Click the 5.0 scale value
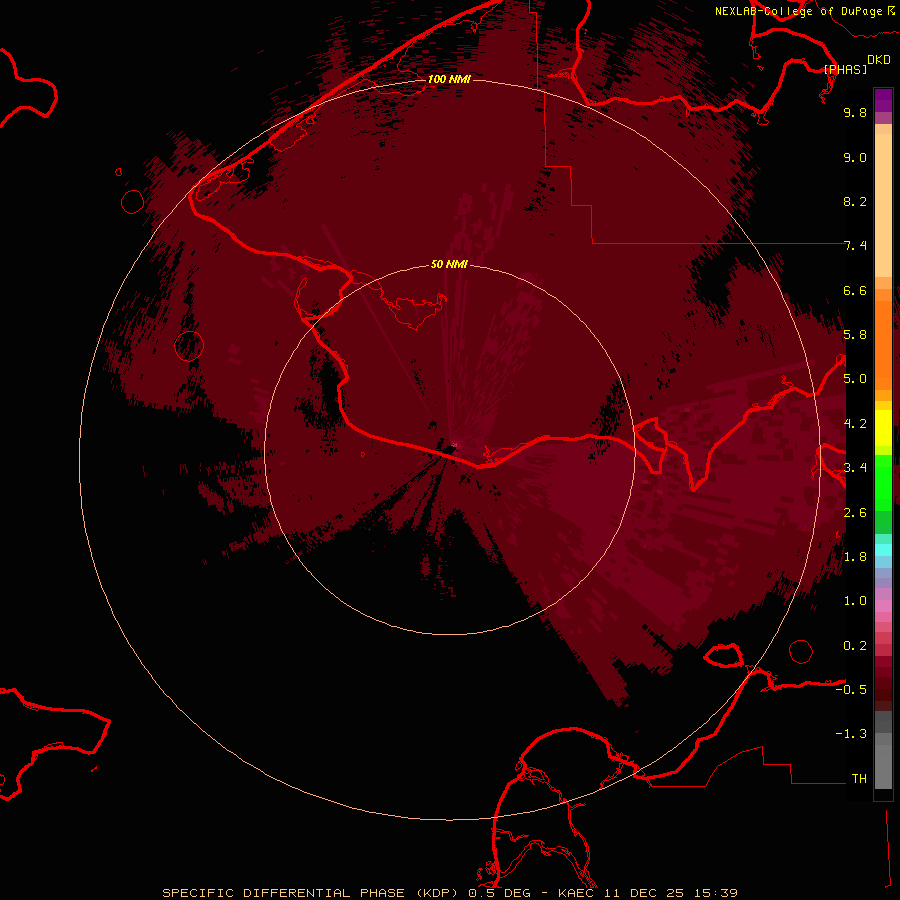This screenshot has height=900, width=900. pyautogui.click(x=855, y=379)
